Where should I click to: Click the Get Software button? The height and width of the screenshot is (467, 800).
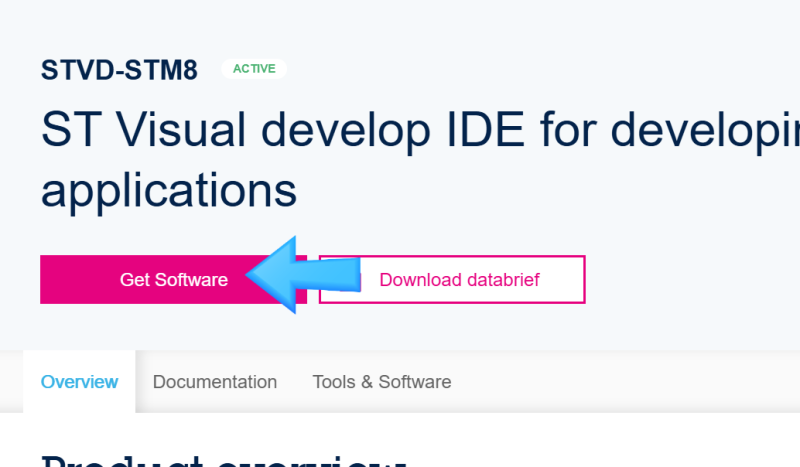[x=173, y=280]
